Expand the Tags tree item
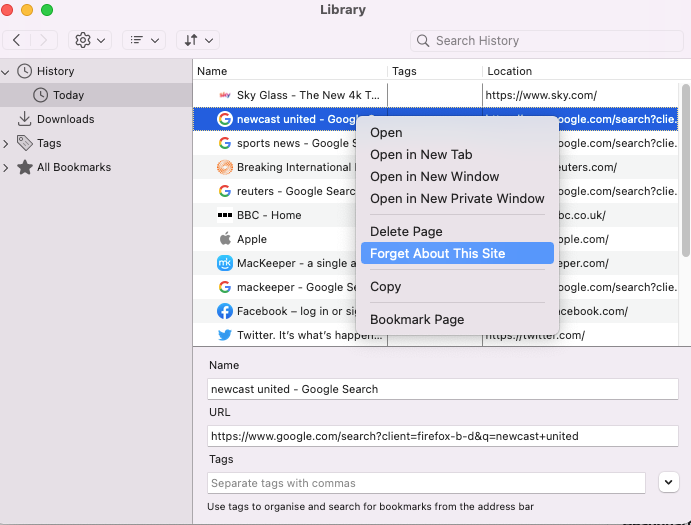Image resolution: width=691 pixels, height=525 pixels. pyautogui.click(x=6, y=143)
